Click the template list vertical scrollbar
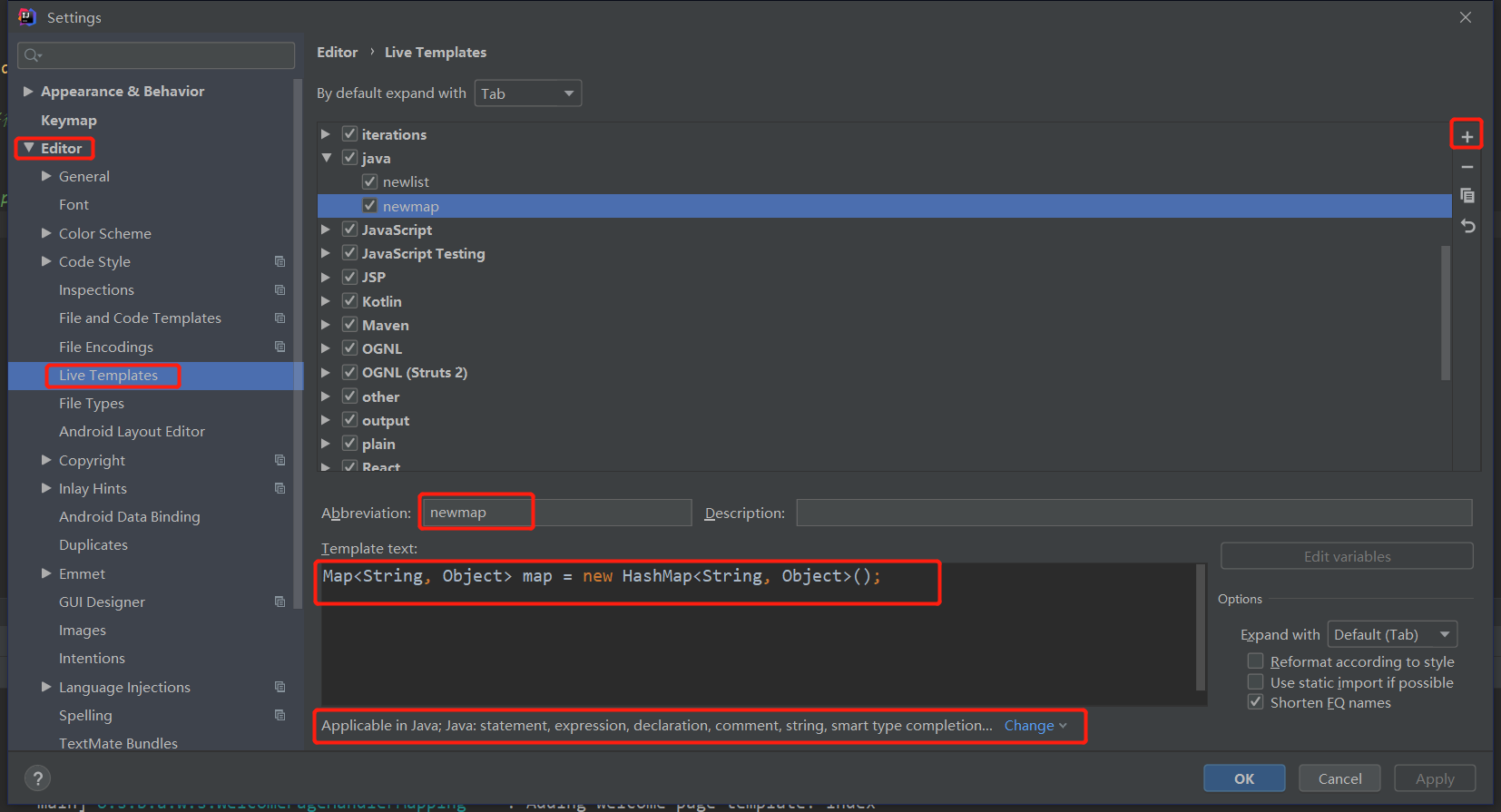 point(1446,312)
